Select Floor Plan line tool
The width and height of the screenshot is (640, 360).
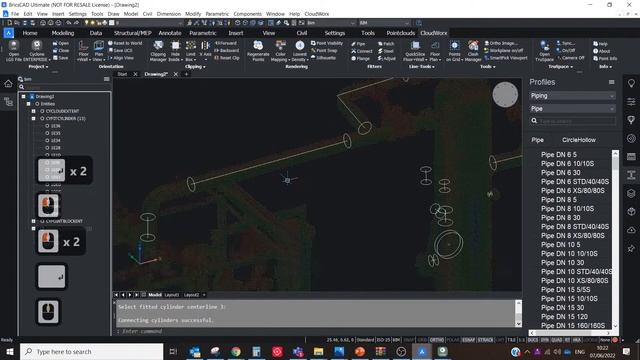click(435, 51)
